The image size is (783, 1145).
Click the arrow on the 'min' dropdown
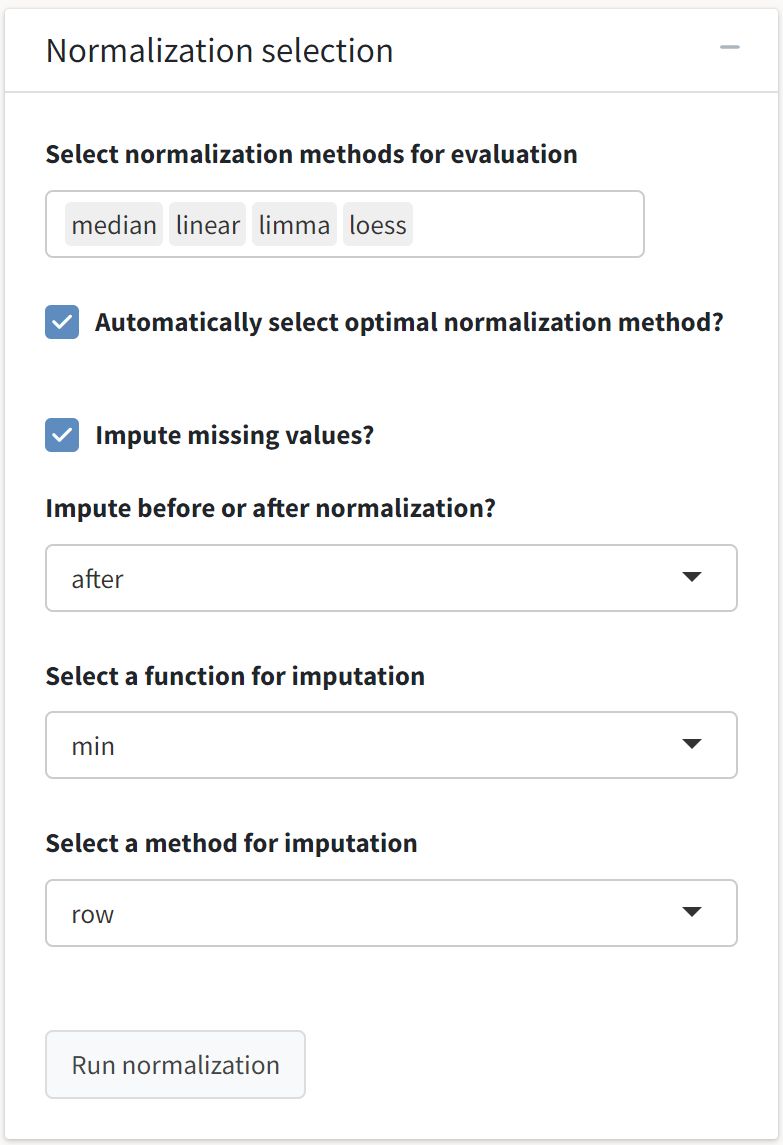(x=691, y=745)
